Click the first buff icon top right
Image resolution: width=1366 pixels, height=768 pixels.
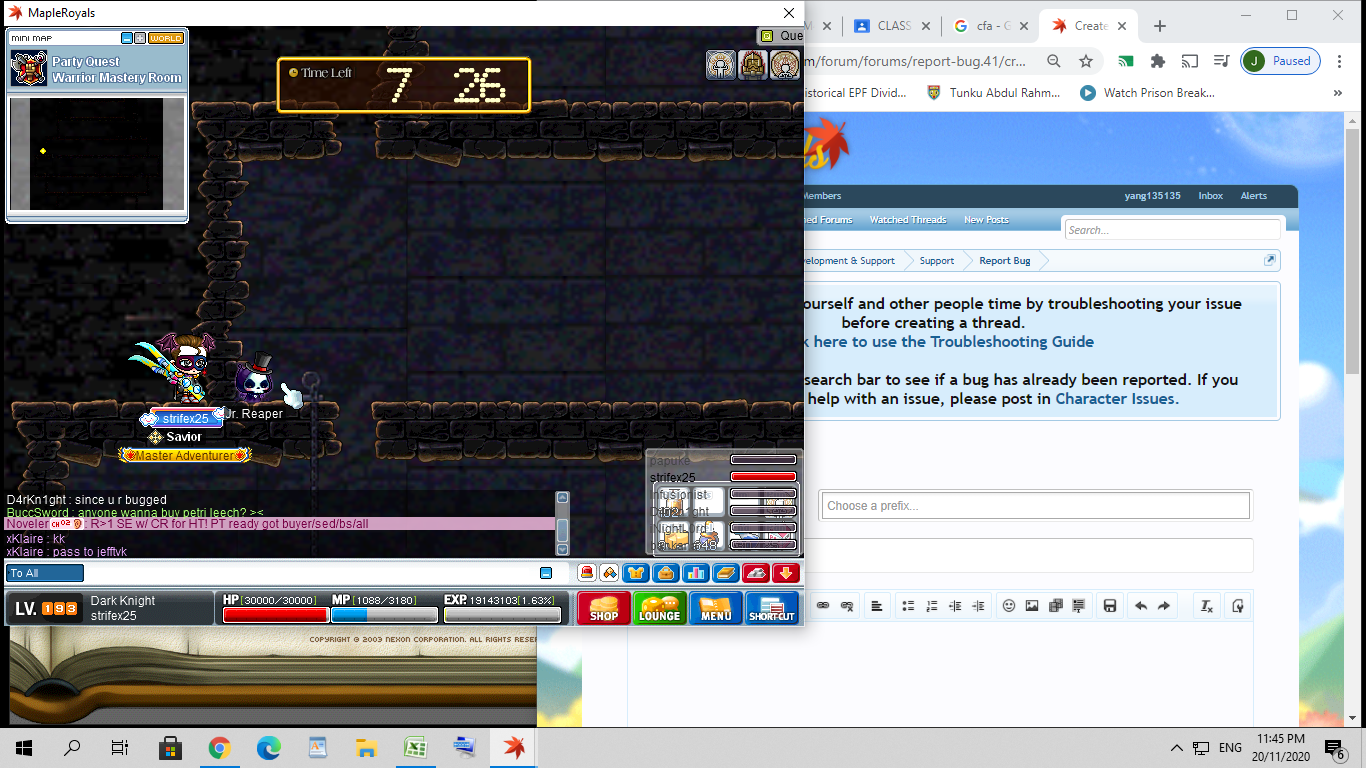pos(721,65)
